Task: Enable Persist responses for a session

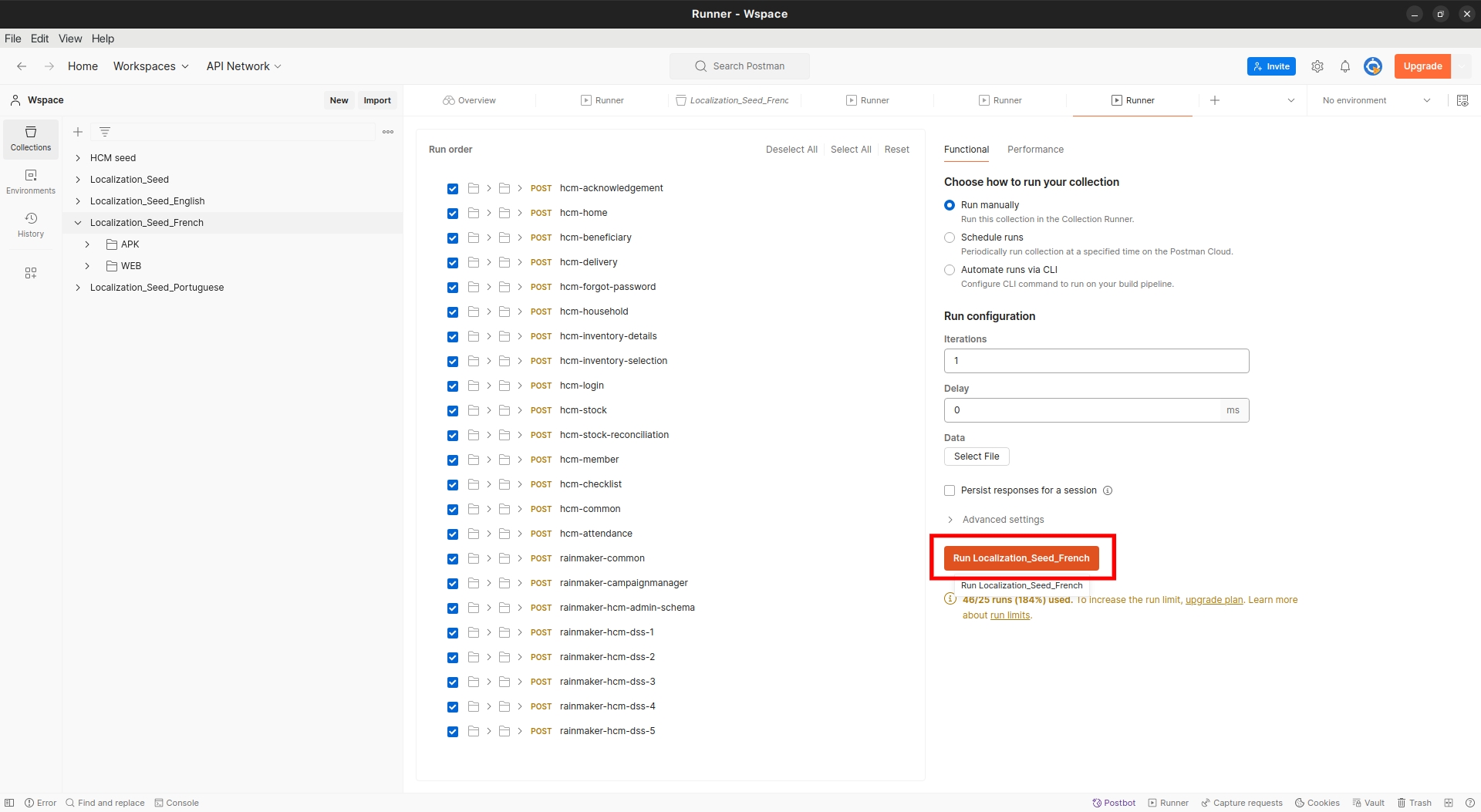Action: click(950, 490)
